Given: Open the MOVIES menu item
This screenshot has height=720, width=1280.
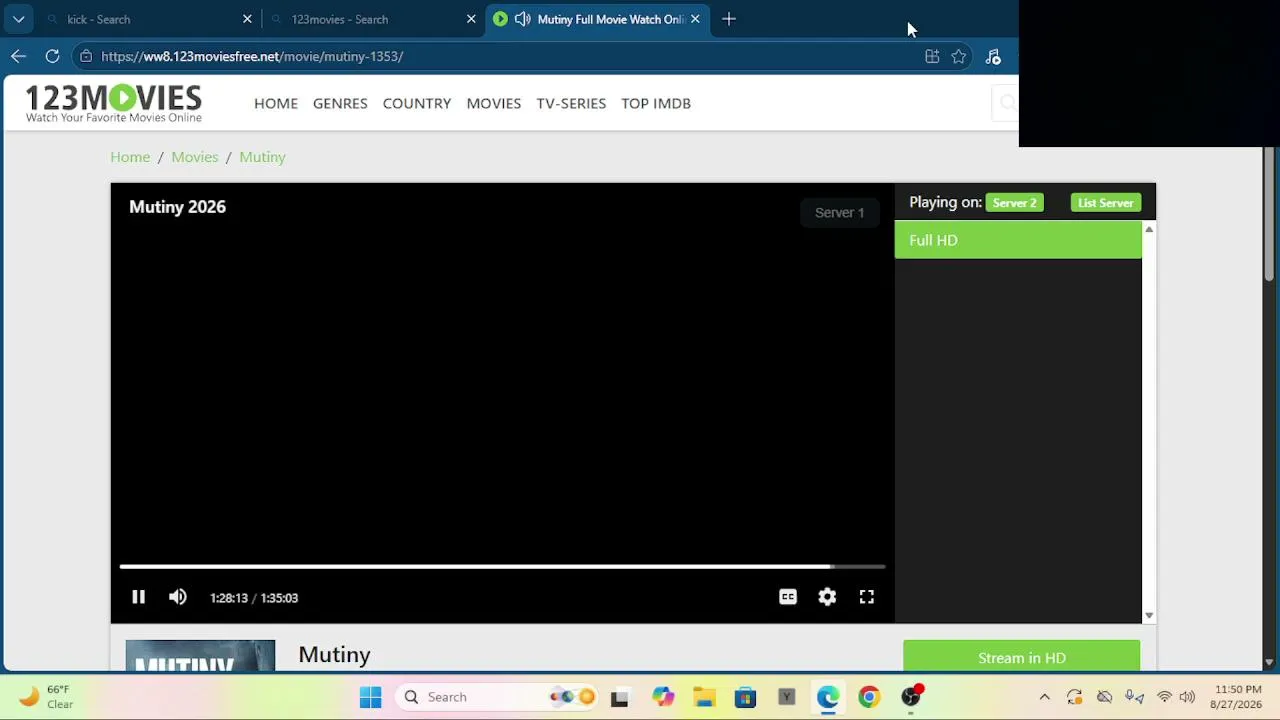Looking at the screenshot, I should 494,103.
